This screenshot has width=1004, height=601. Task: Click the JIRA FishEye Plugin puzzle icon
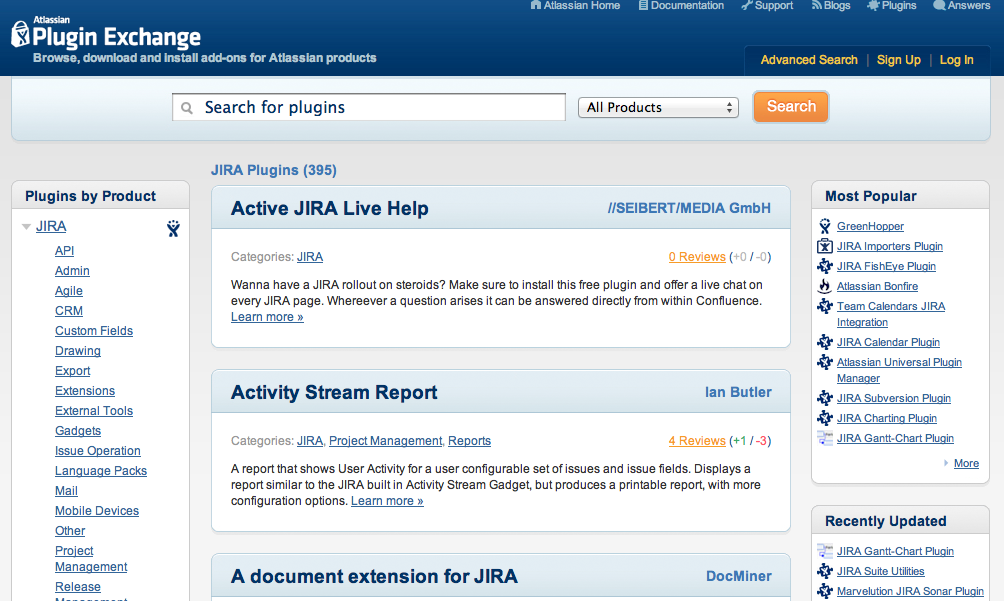(825, 266)
